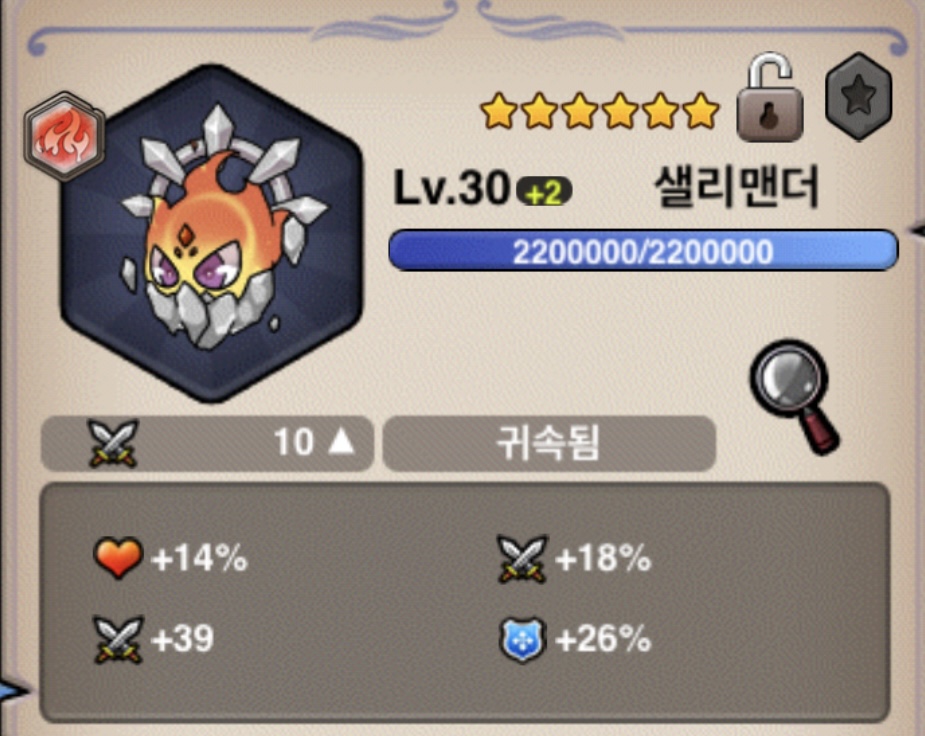The width and height of the screenshot is (925, 736).
Task: Click the green +2 level bonus badge
Action: click(544, 192)
